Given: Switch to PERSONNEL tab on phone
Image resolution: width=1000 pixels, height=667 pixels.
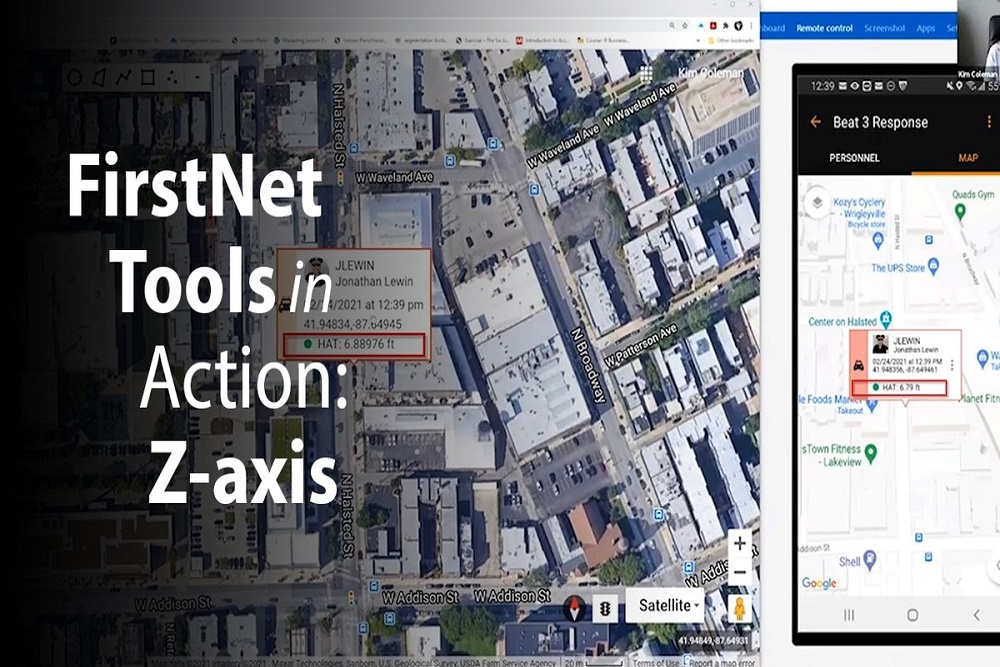Looking at the screenshot, I should (854, 158).
